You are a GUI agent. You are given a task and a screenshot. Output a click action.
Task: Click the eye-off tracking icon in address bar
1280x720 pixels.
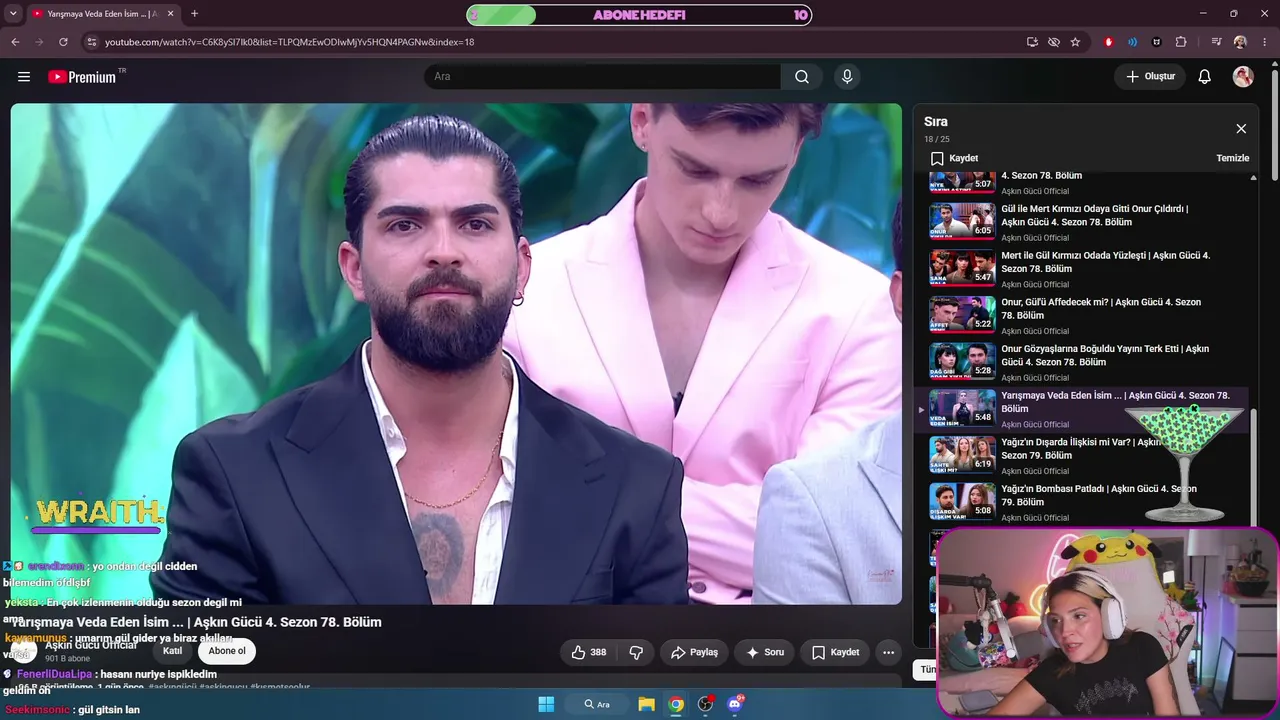[x=1054, y=42]
